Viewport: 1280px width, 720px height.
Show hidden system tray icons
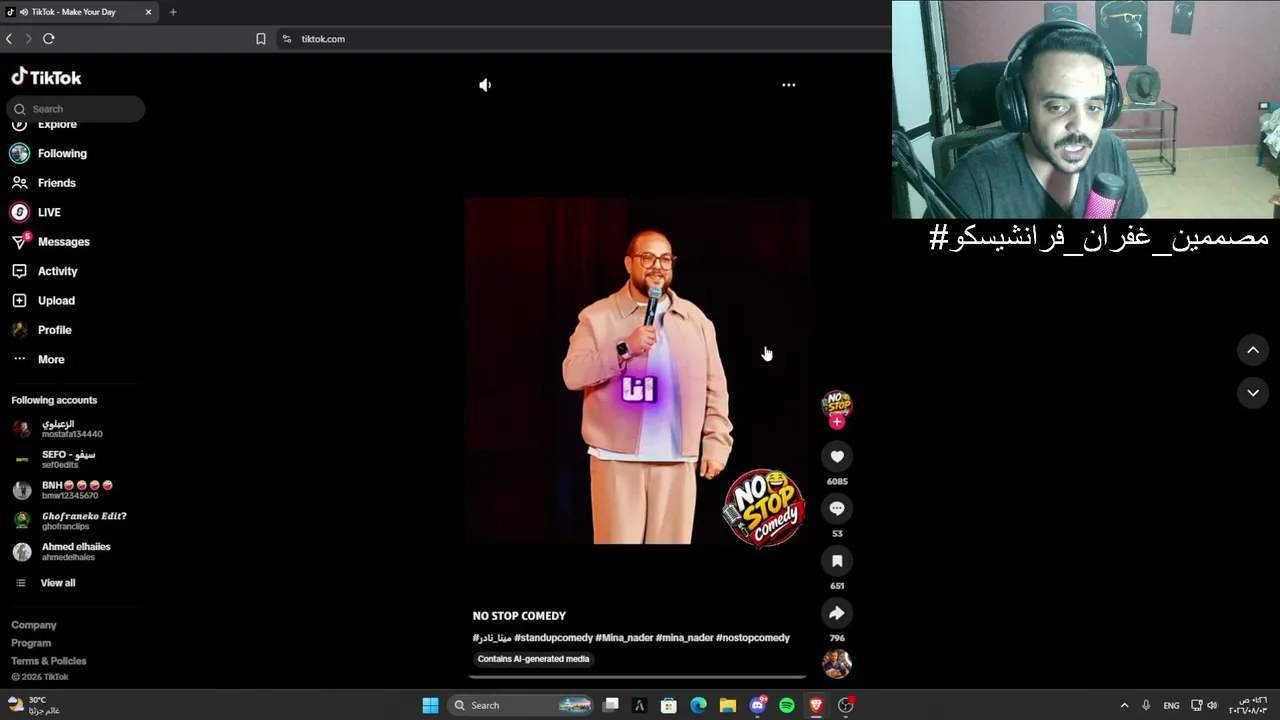[x=1124, y=705]
